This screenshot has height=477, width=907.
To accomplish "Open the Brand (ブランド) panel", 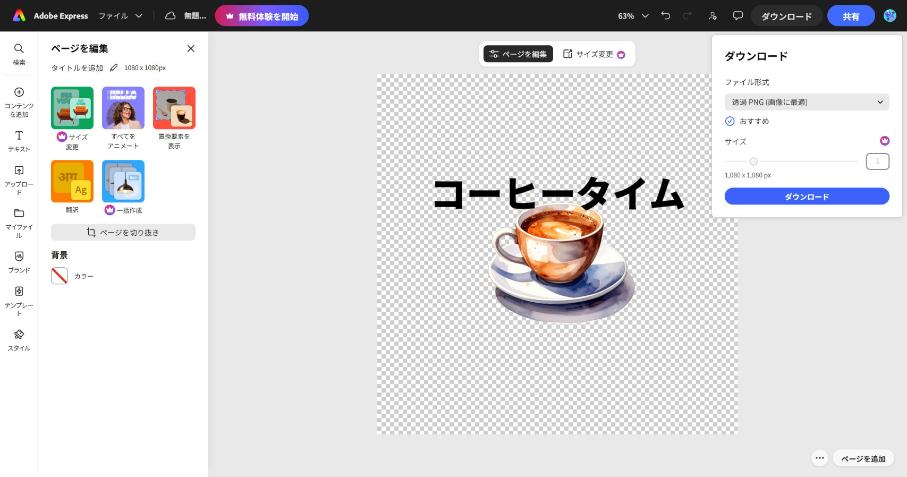I will pyautogui.click(x=19, y=262).
